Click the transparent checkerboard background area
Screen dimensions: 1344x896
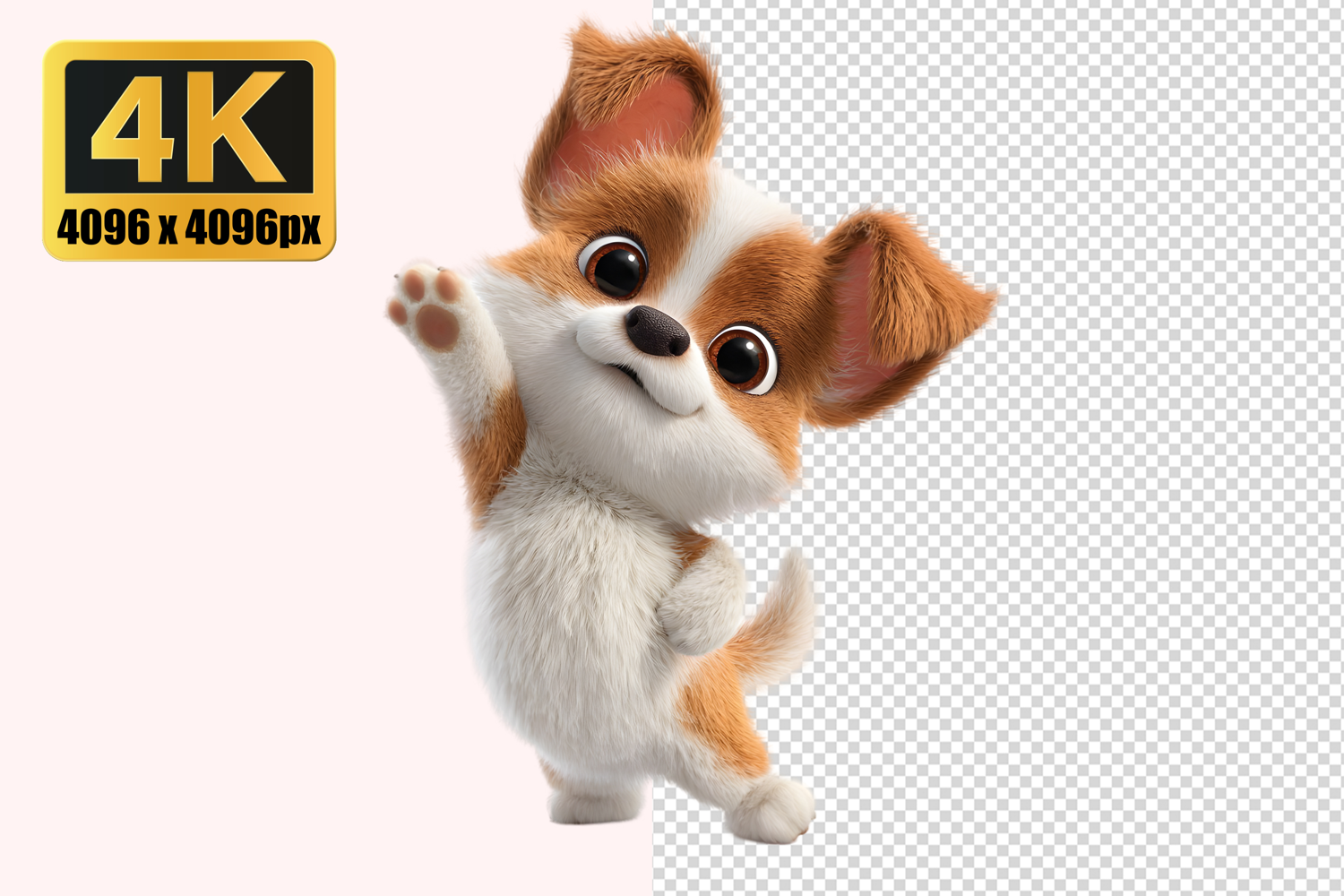1120,582
